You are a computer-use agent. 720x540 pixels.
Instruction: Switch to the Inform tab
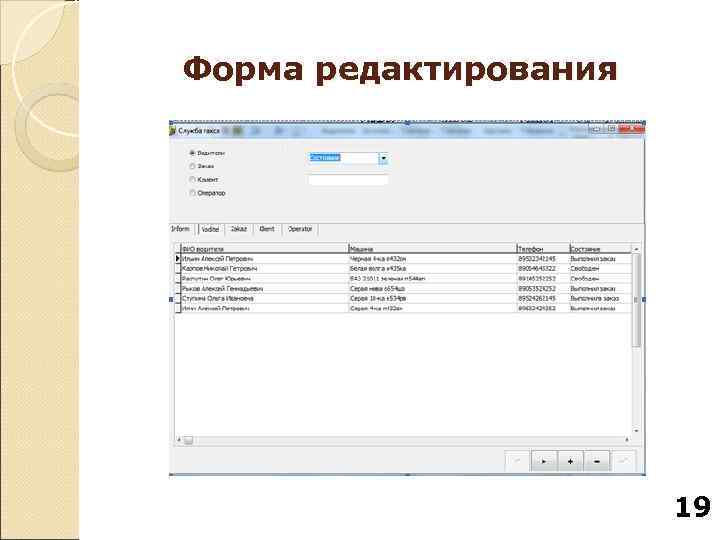click(x=180, y=229)
